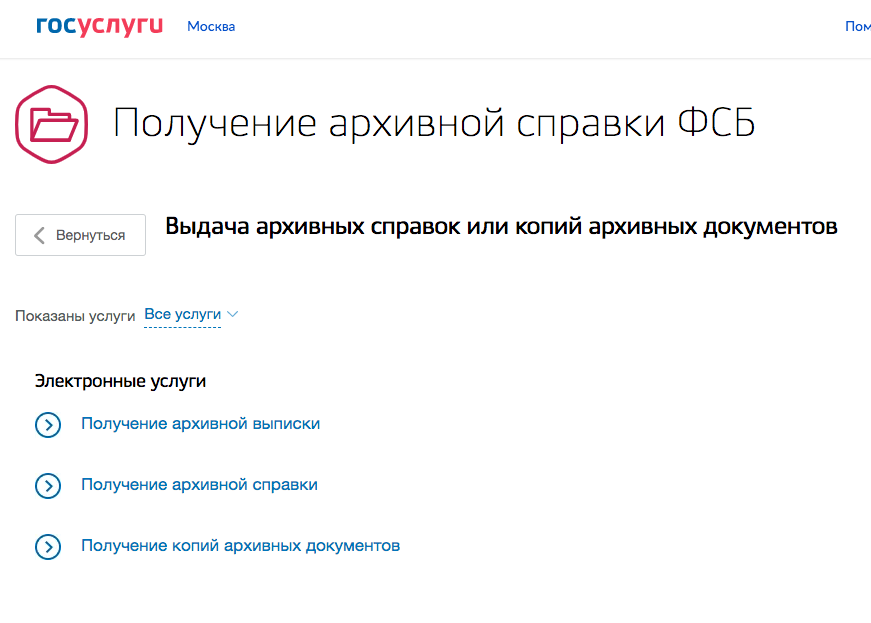The width and height of the screenshot is (871, 623).
Task: Go back with the Вернуться button
Action: click(81, 235)
